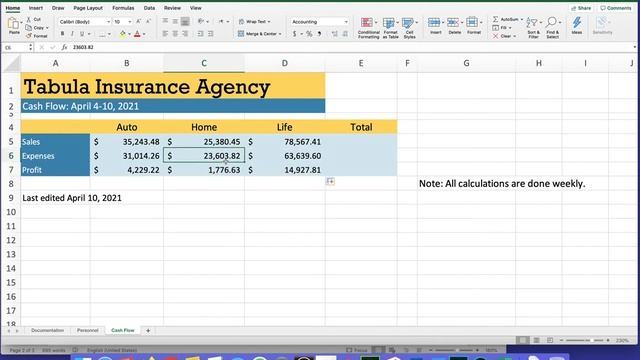640x360 pixels.
Task: Apply percent style to the cell
Action: (x=309, y=34)
